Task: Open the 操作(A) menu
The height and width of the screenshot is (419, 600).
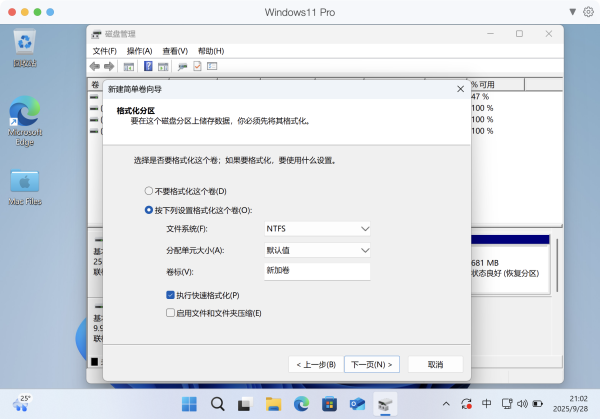Action: click(x=140, y=51)
